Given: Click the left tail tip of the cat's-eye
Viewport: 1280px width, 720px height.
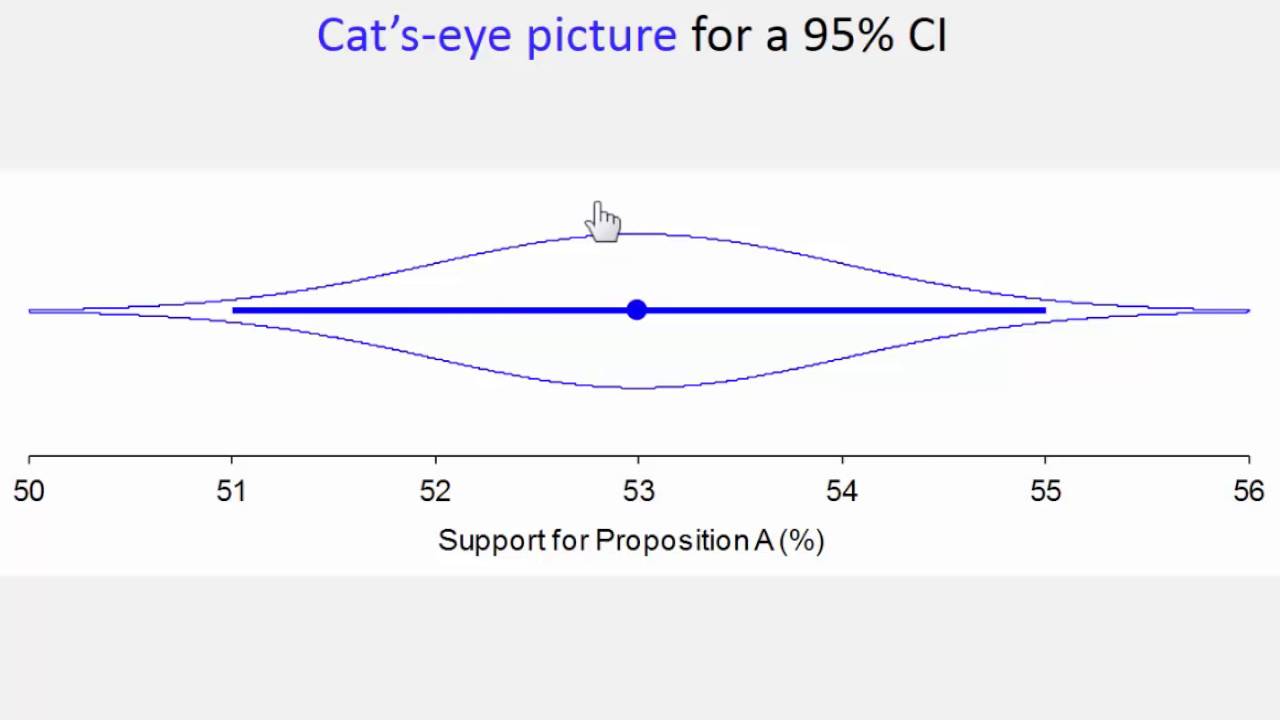Looking at the screenshot, I should pos(32,311).
